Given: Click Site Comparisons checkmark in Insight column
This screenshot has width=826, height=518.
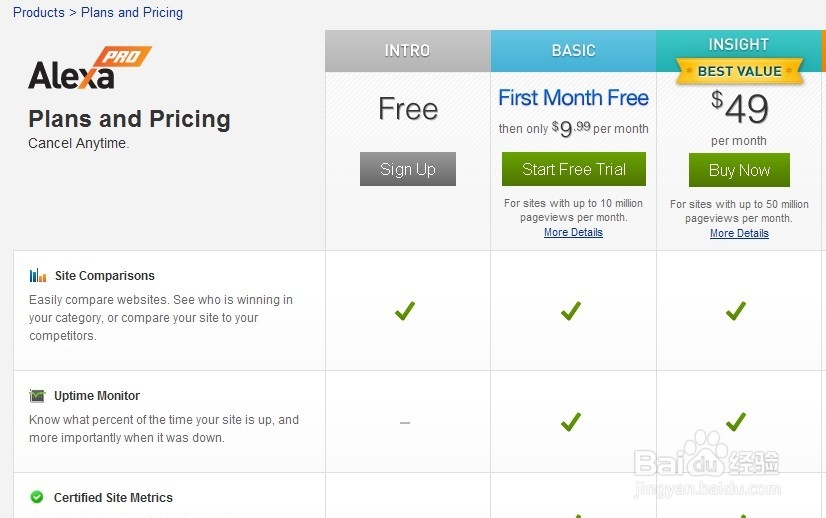Looking at the screenshot, I should click(736, 311).
